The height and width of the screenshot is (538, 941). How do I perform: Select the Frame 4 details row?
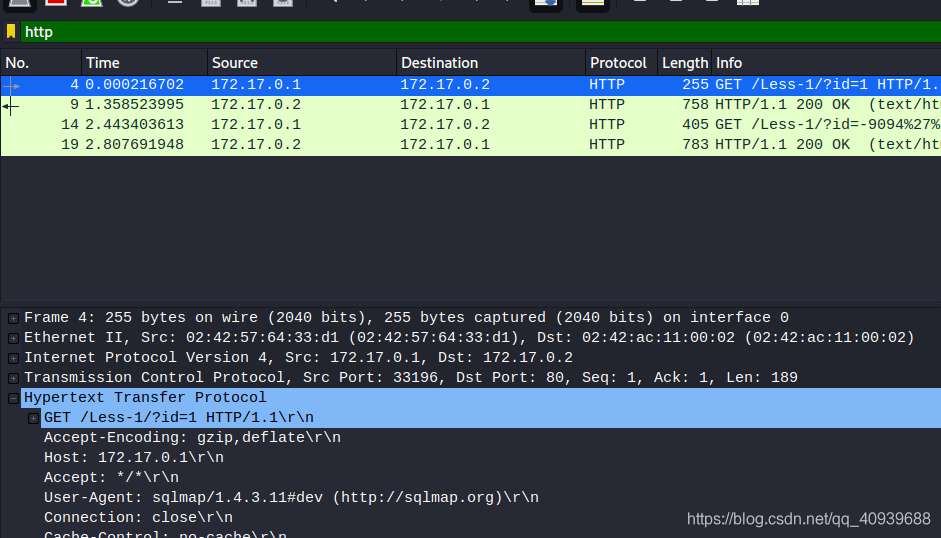(x=406, y=318)
